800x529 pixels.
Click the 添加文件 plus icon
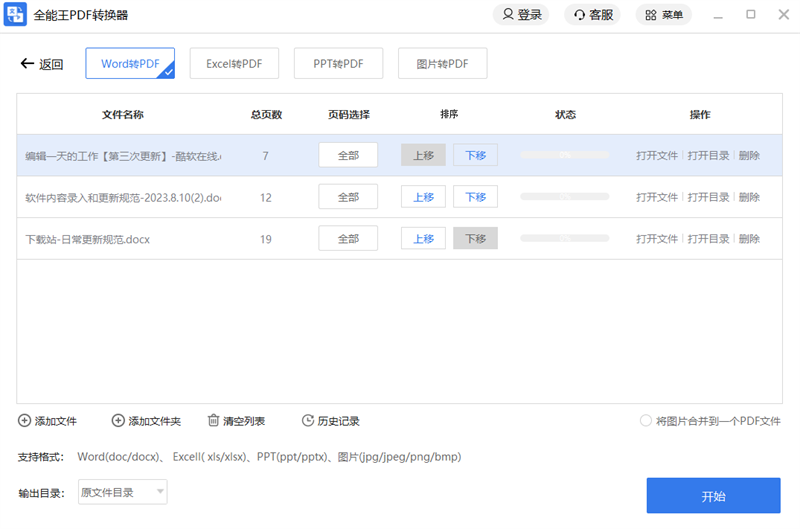(x=24, y=421)
